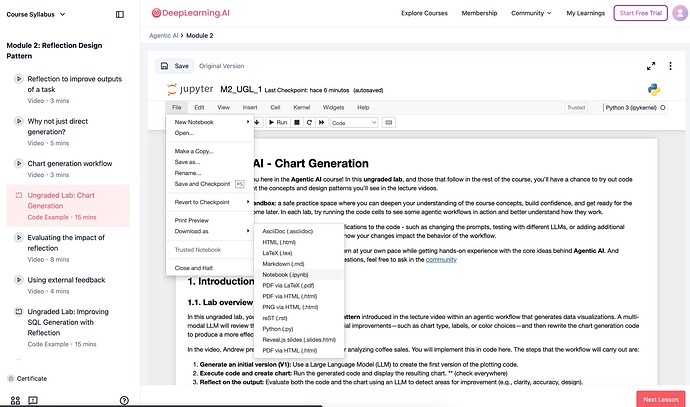690x407 pixels.
Task: Select Notebook (.ipynb) download option
Action: click(299, 275)
